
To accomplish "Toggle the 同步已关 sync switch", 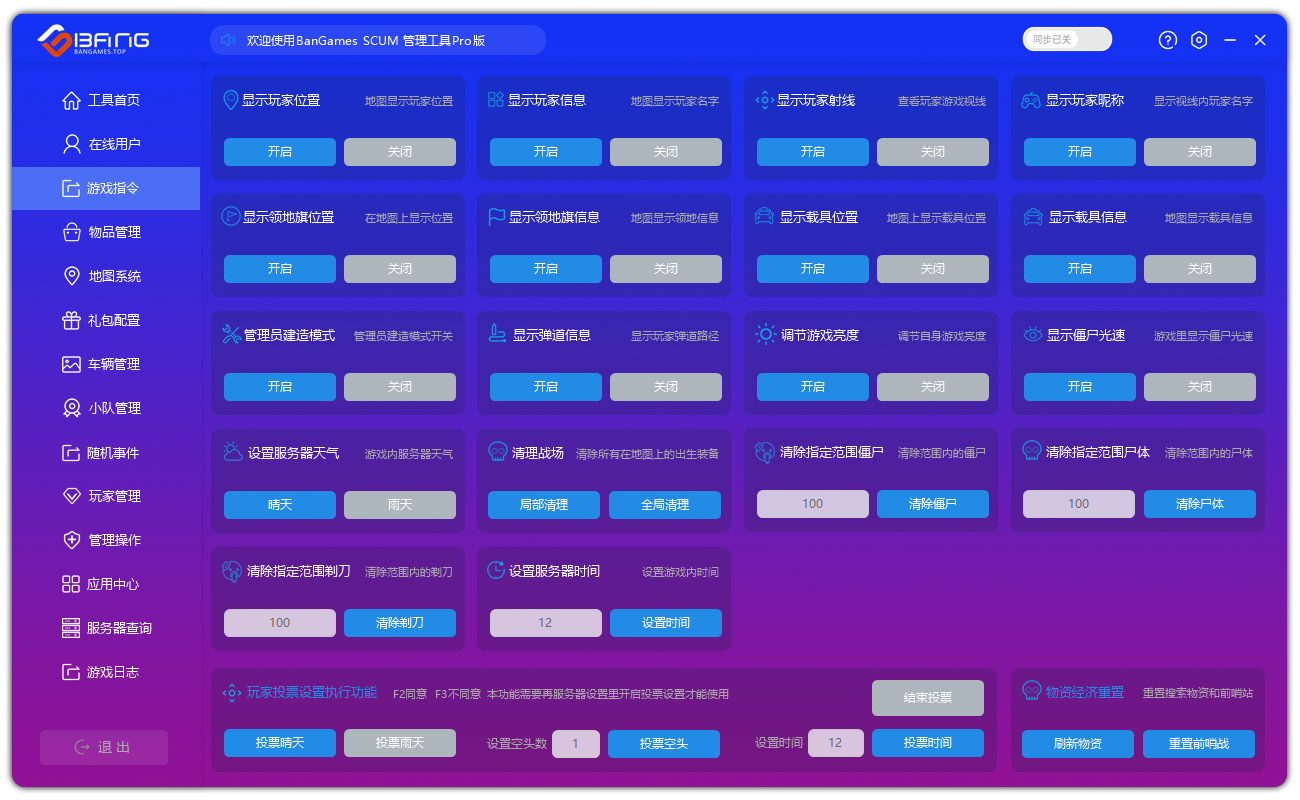I will pyautogui.click(x=1067, y=39).
